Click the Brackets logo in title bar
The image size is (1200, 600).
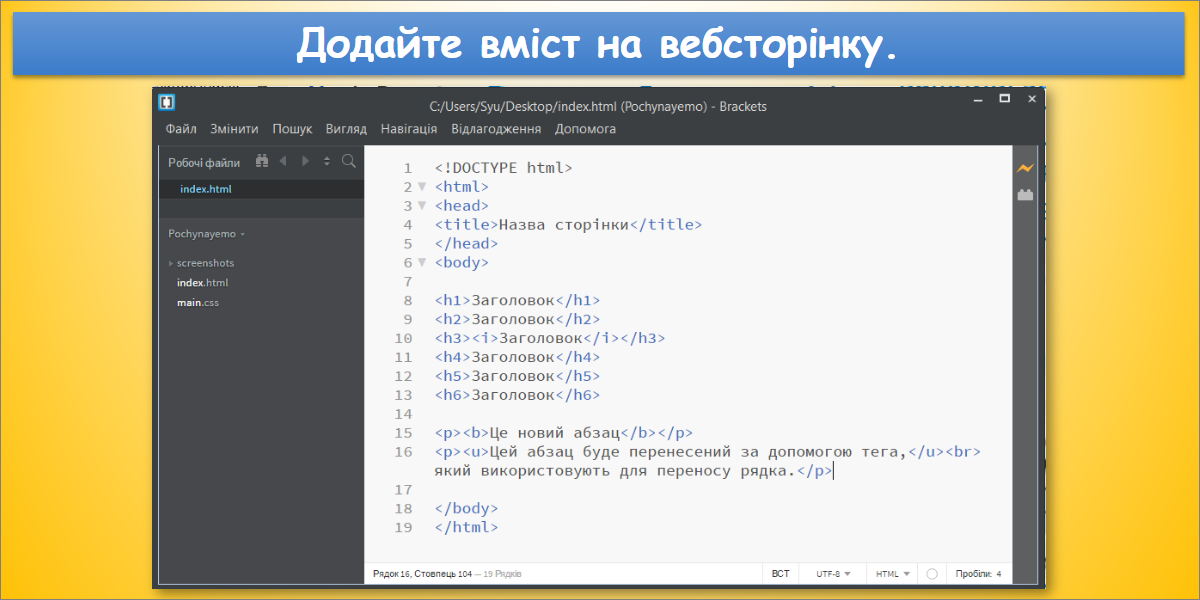tap(167, 101)
